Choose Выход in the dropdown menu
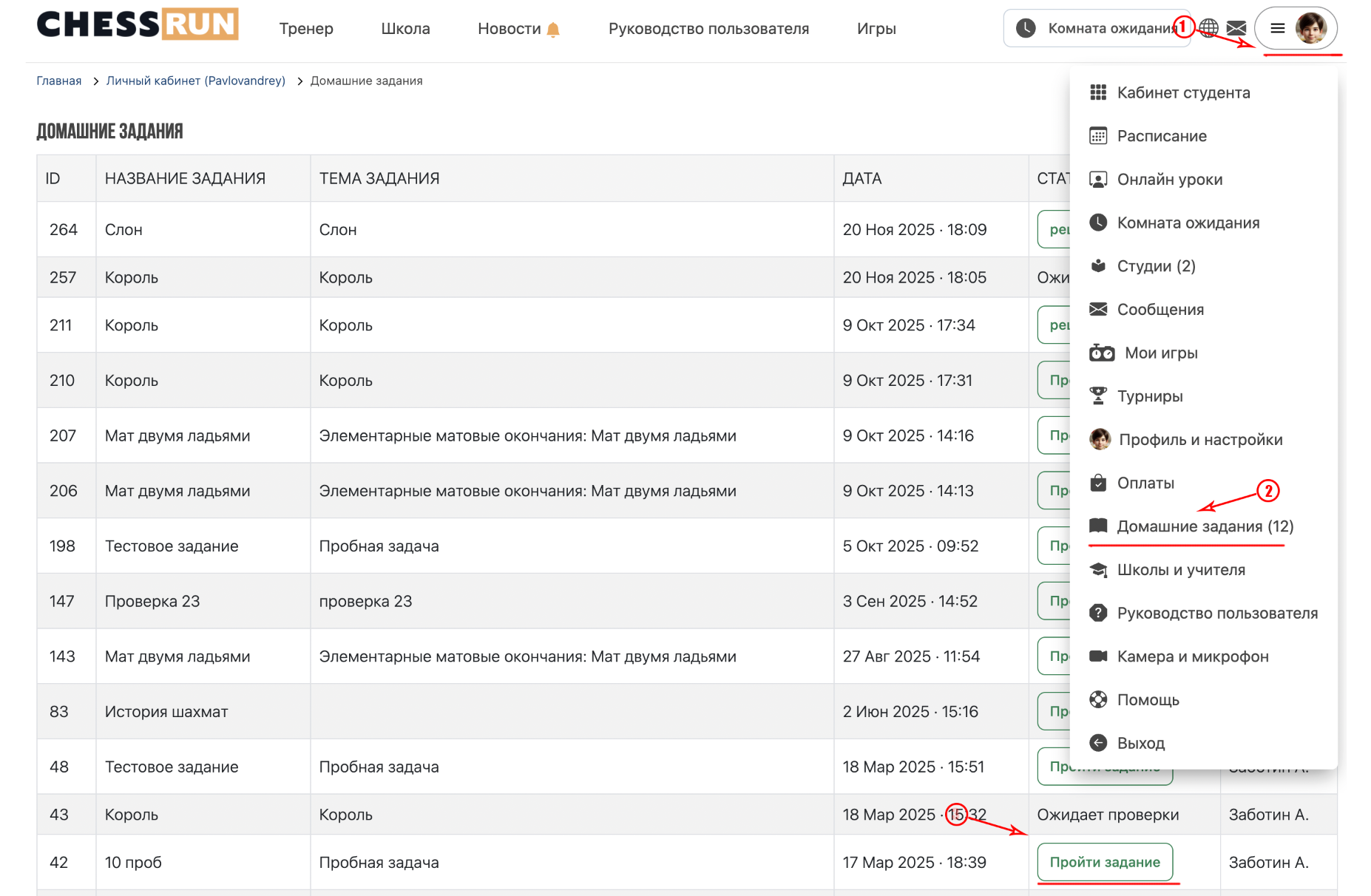The height and width of the screenshot is (896, 1371). (x=1141, y=743)
